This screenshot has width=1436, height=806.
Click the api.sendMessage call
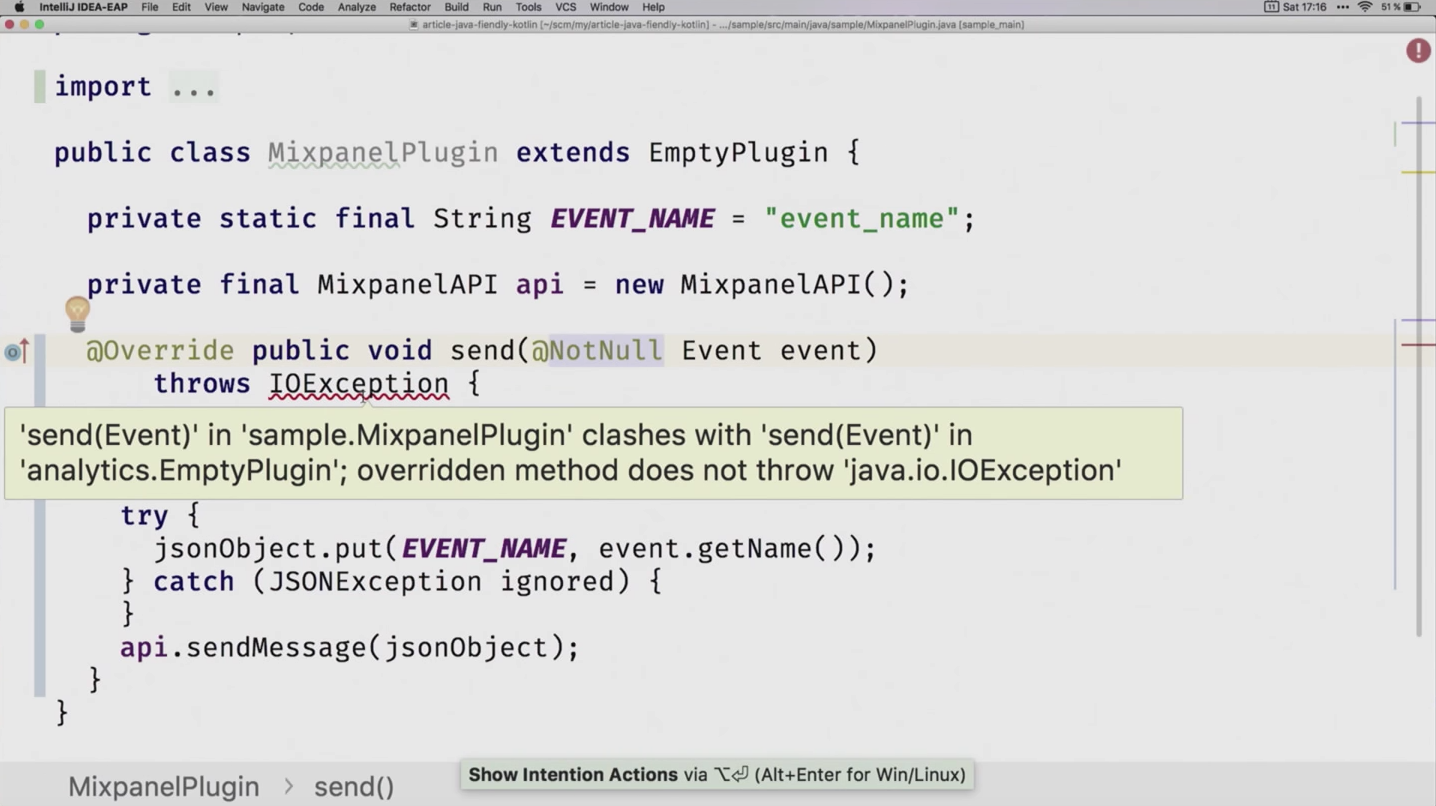(x=242, y=648)
